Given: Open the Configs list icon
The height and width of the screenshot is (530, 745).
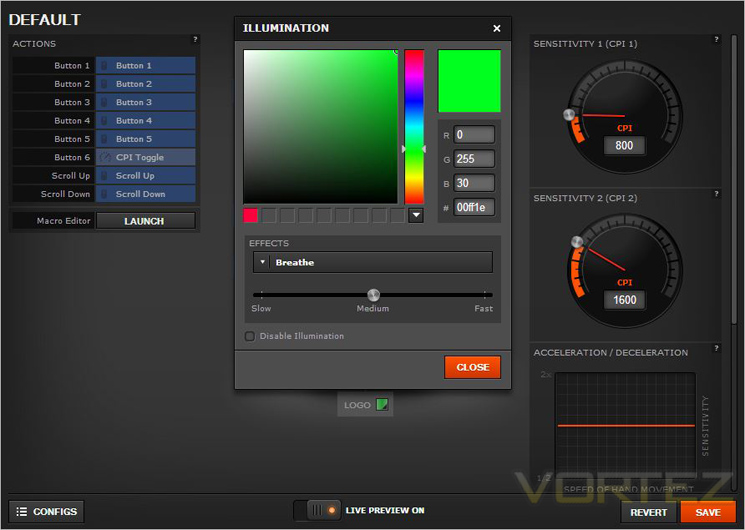Looking at the screenshot, I should [x=21, y=511].
